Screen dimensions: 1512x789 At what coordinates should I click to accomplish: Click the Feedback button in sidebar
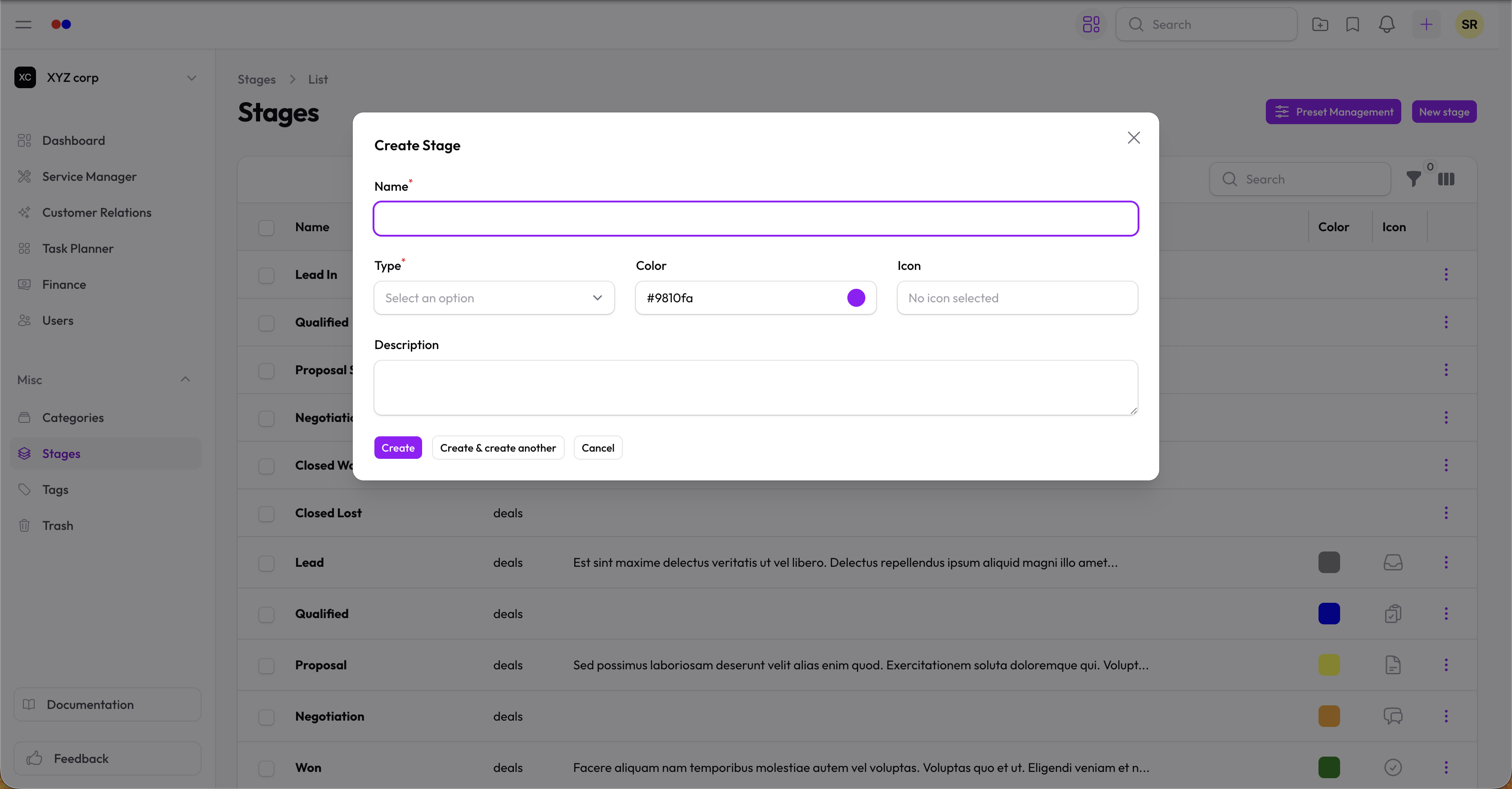click(x=108, y=758)
